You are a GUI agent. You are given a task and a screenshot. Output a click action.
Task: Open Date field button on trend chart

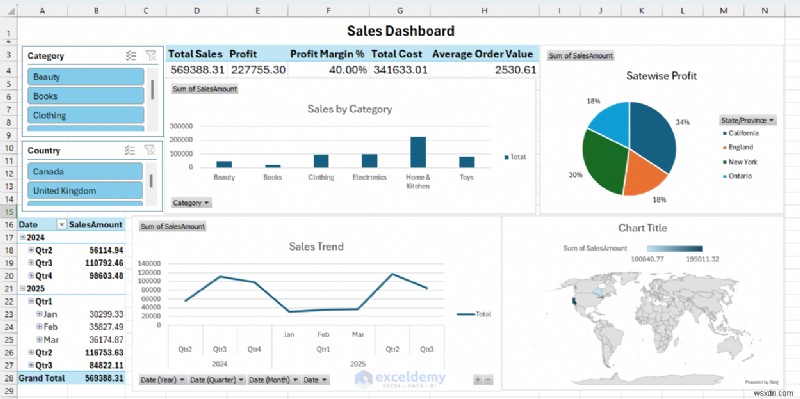[315, 380]
